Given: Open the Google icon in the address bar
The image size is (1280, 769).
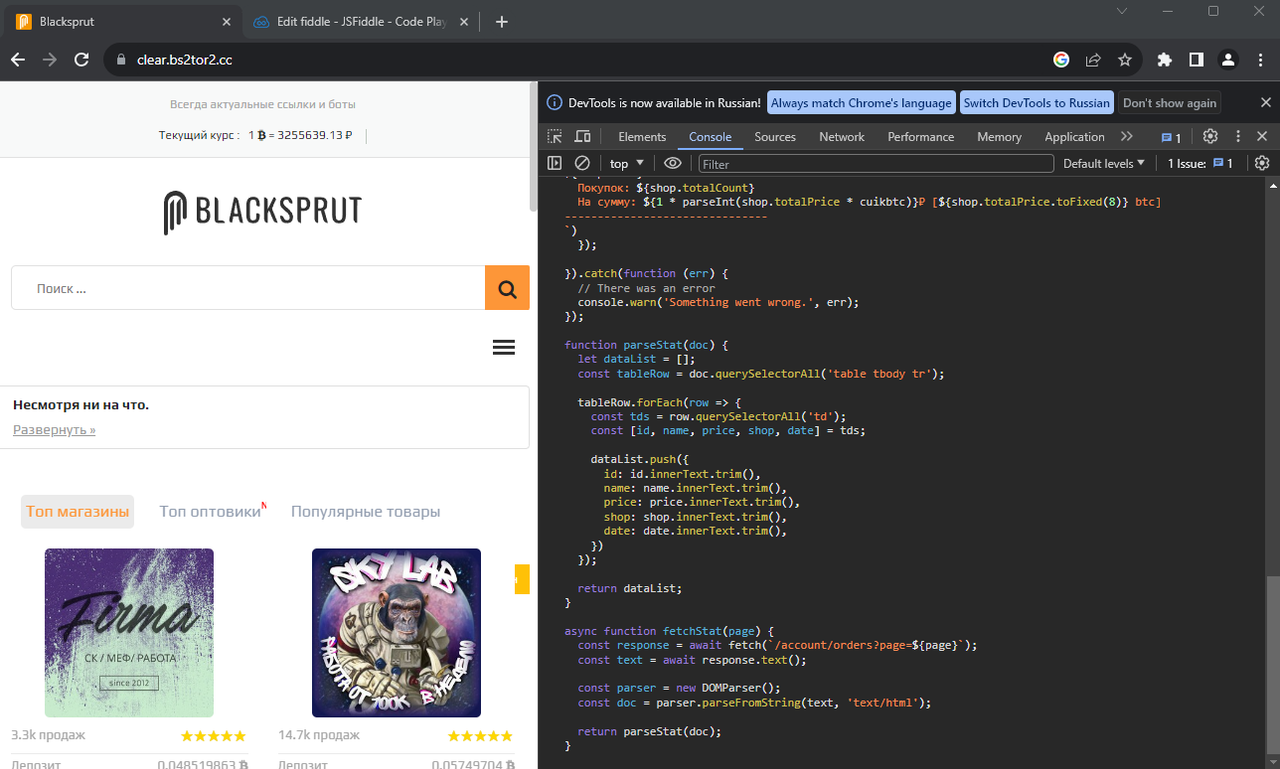Looking at the screenshot, I should pos(1062,60).
